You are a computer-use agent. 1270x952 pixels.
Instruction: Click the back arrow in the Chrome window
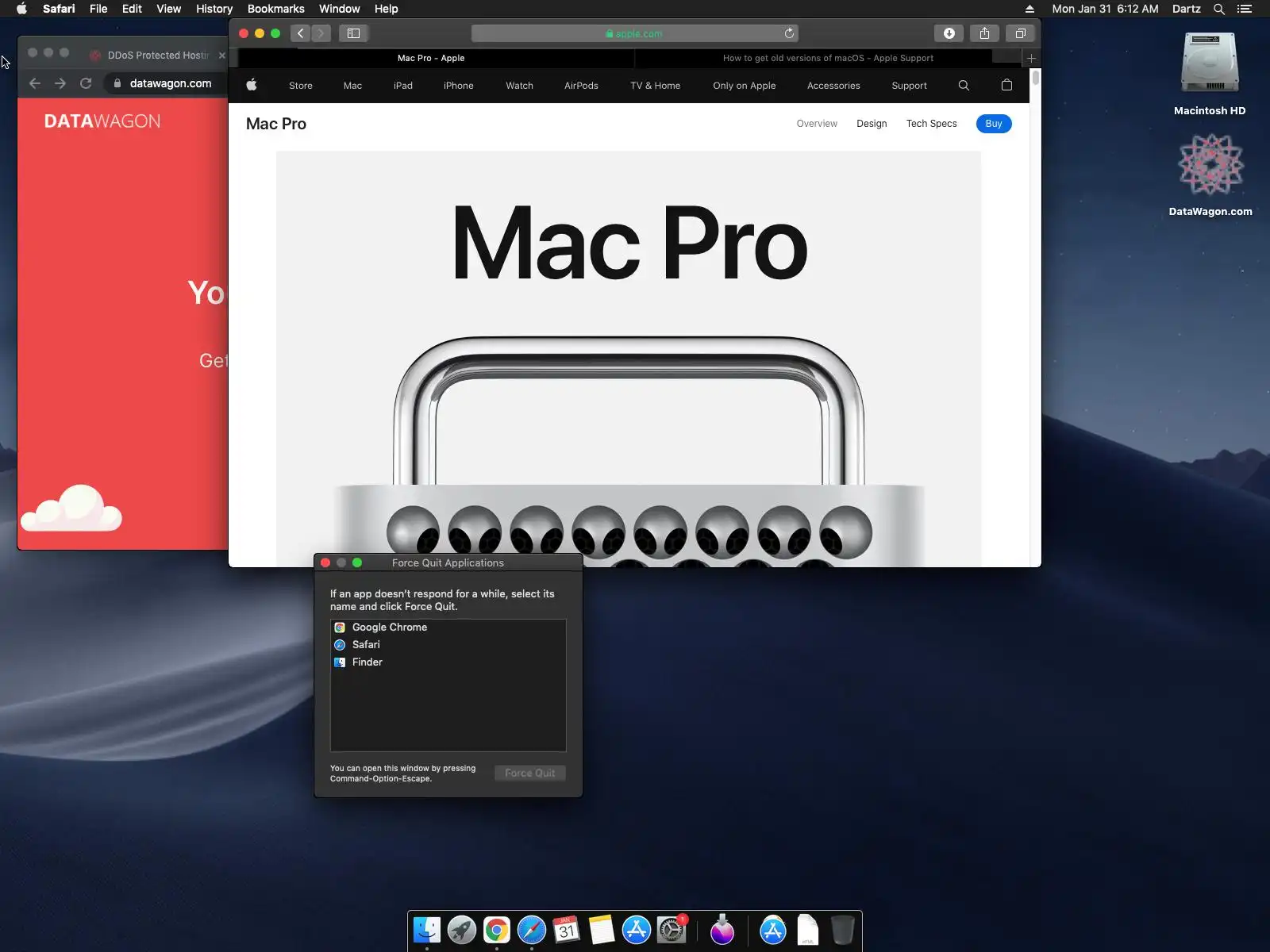click(x=35, y=83)
